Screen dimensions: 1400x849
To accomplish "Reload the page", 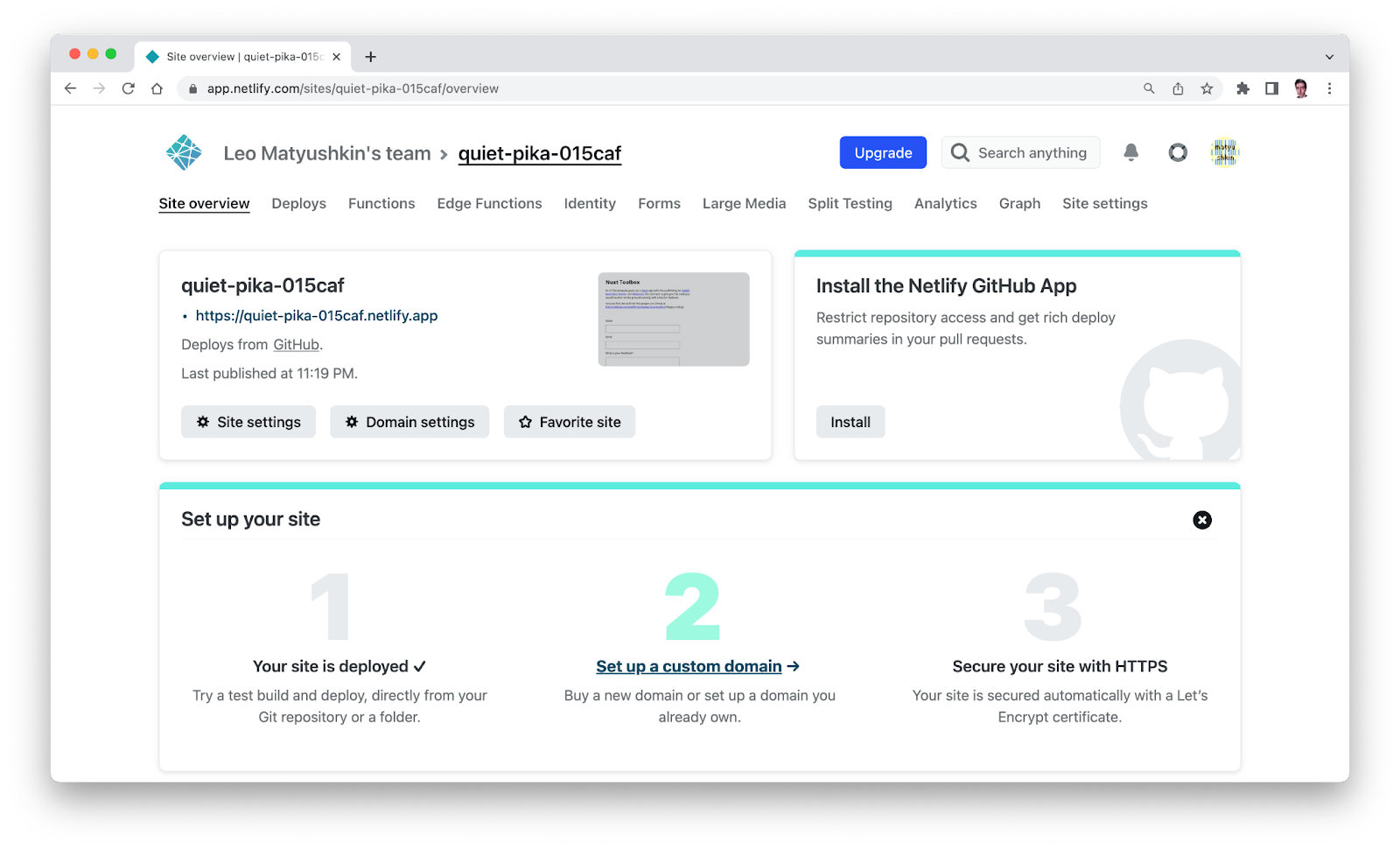I will click(x=128, y=88).
